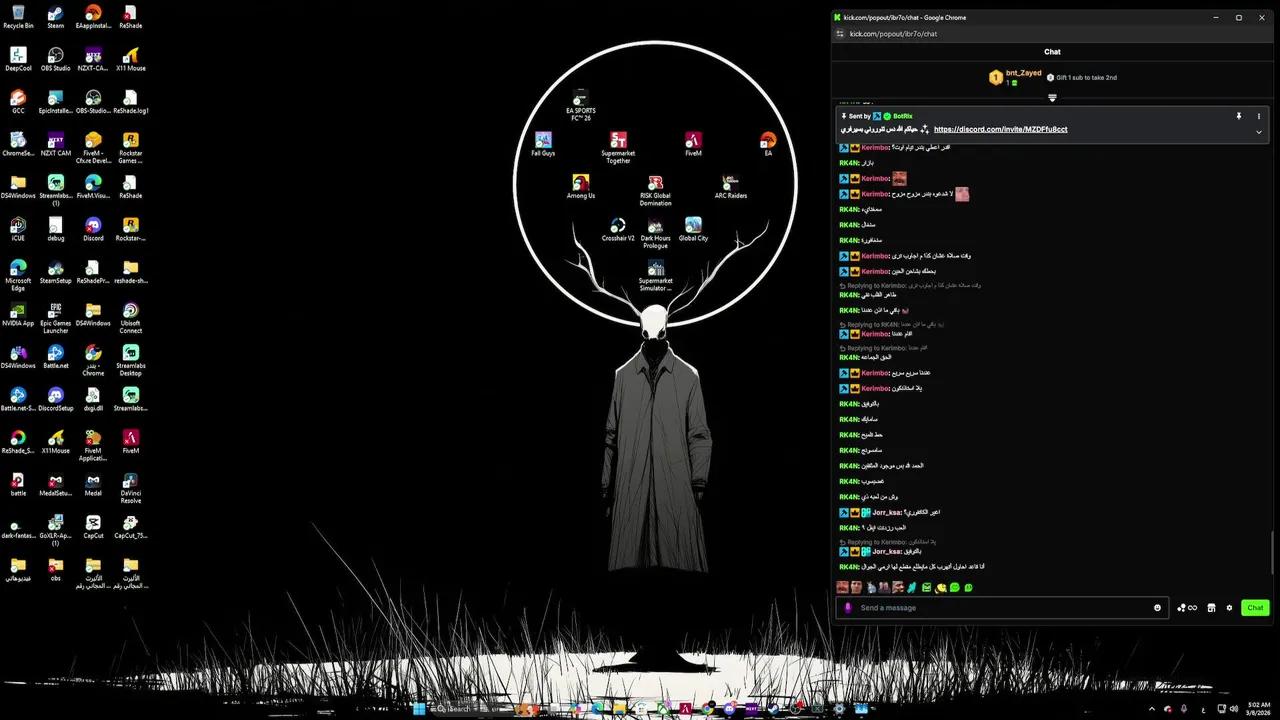This screenshot has width=1280, height=720.
Task: Open chat settings gear icon
Action: click(x=1229, y=608)
